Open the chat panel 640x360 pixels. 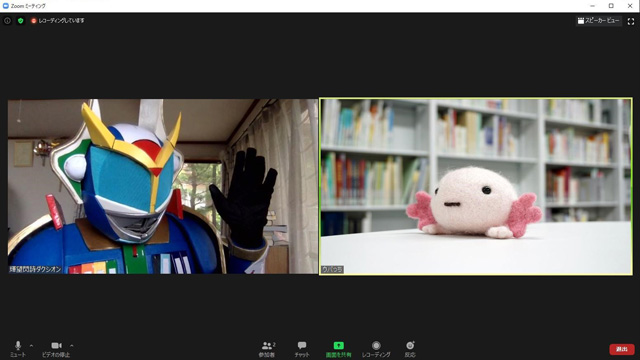pos(302,349)
